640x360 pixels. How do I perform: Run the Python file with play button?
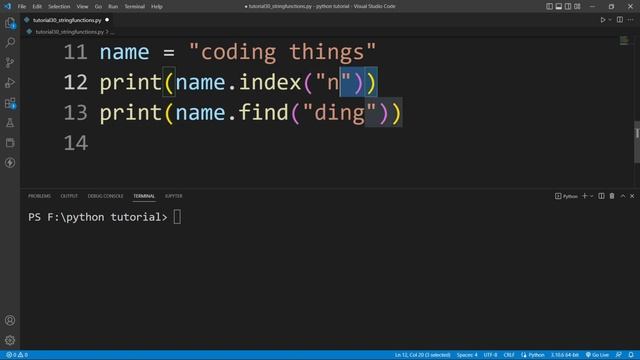pos(602,20)
